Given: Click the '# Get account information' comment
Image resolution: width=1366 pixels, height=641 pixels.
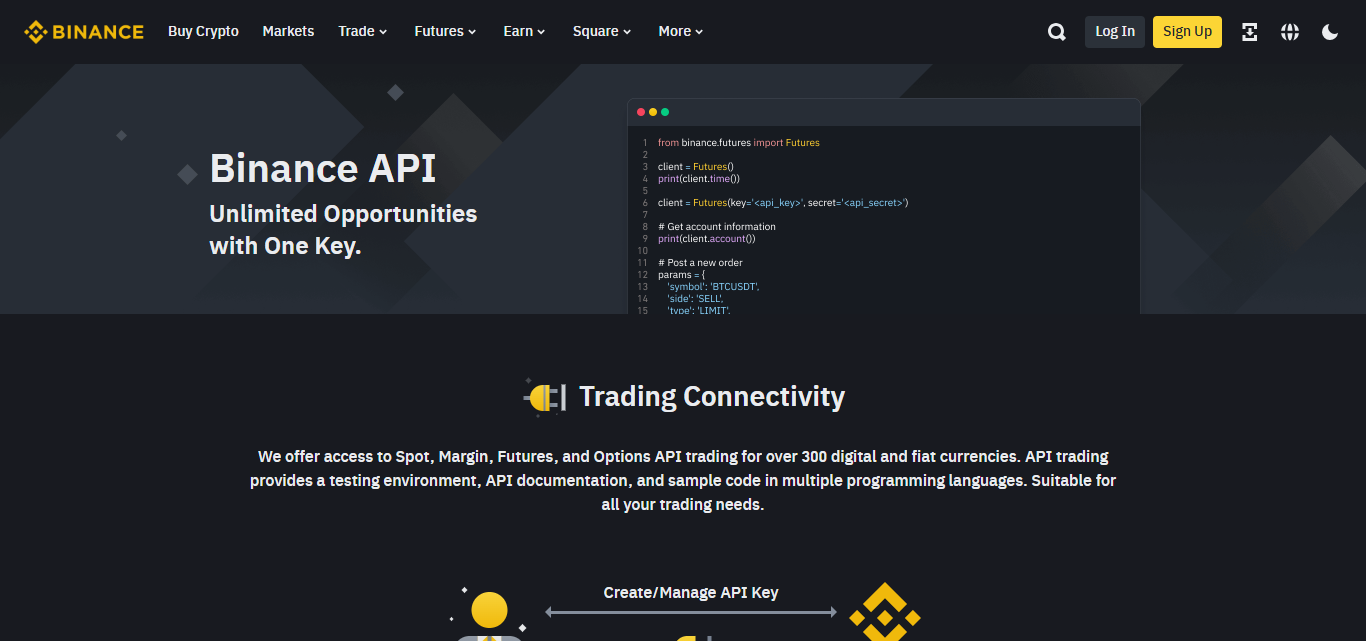Looking at the screenshot, I should click(x=717, y=227).
